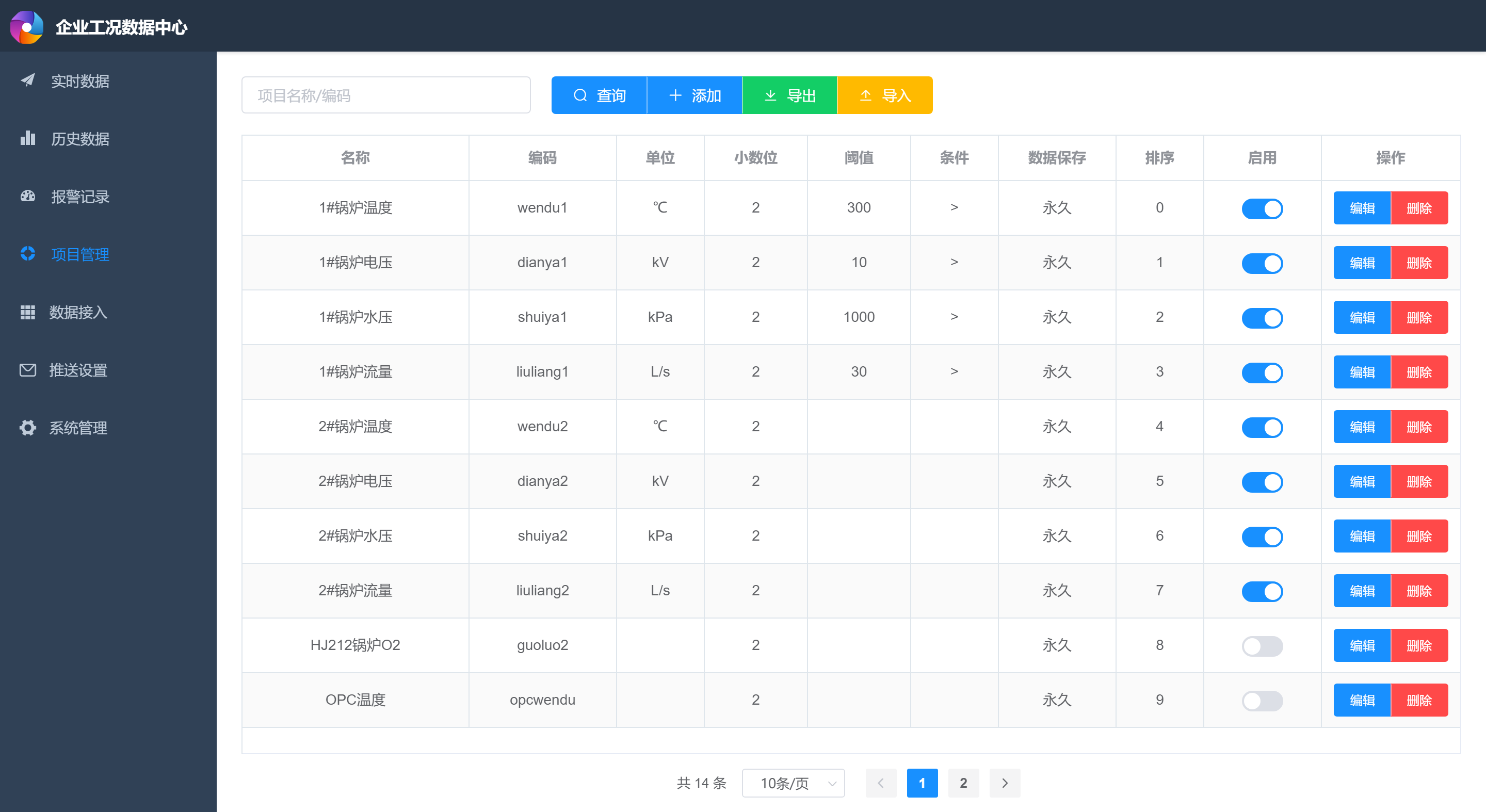This screenshot has height=812, width=1486.
Task: Click the dashboard gauge icon beside 报警记录
Action: (x=28, y=196)
